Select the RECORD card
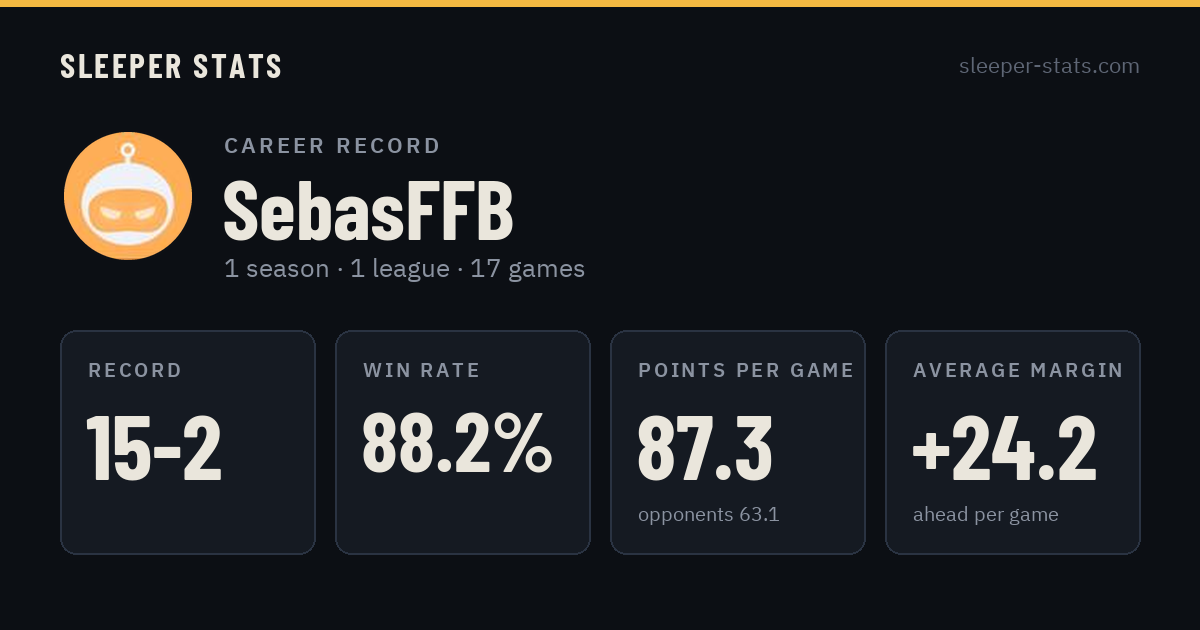1200x630 pixels. point(188,442)
